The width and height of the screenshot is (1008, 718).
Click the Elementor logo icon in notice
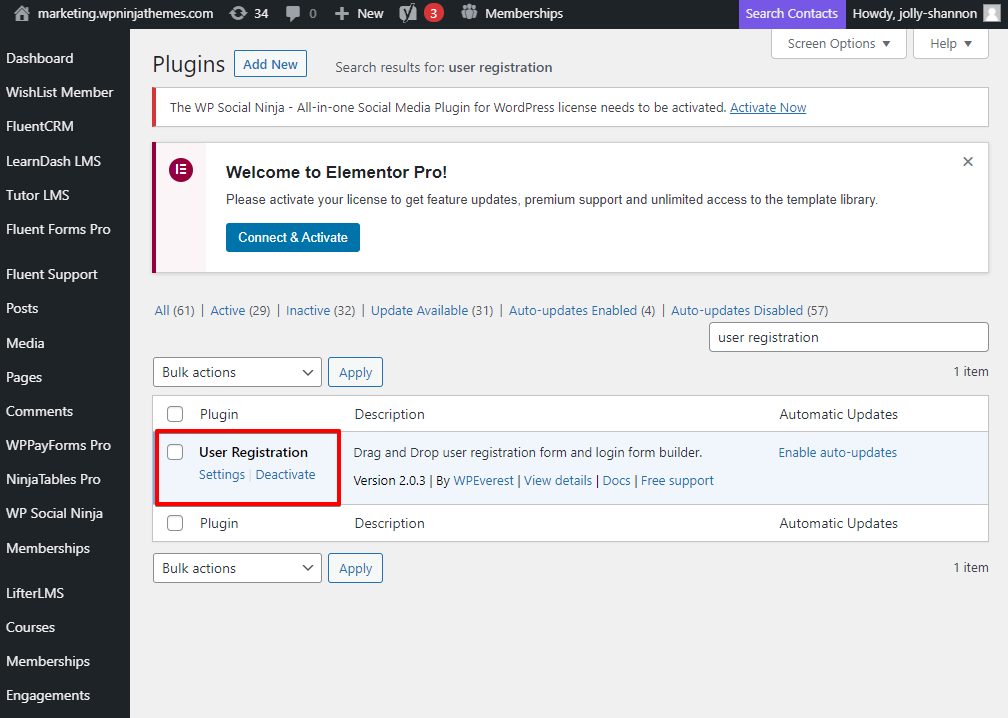click(x=181, y=170)
